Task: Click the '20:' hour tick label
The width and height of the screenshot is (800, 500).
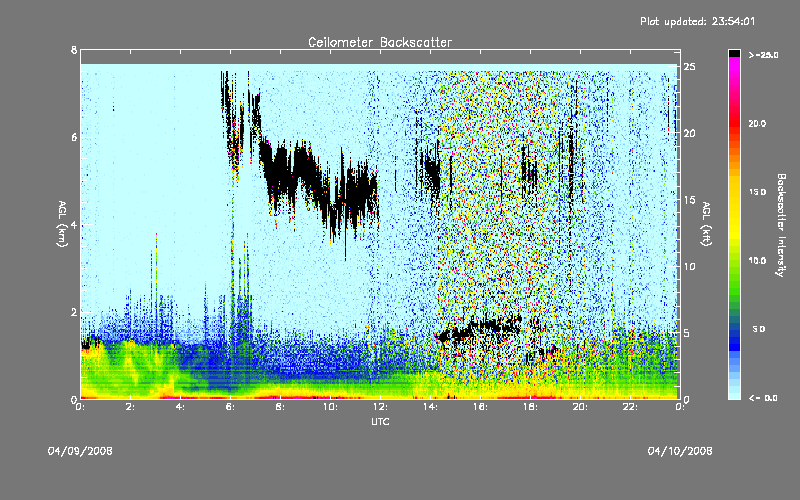Action: [581, 407]
